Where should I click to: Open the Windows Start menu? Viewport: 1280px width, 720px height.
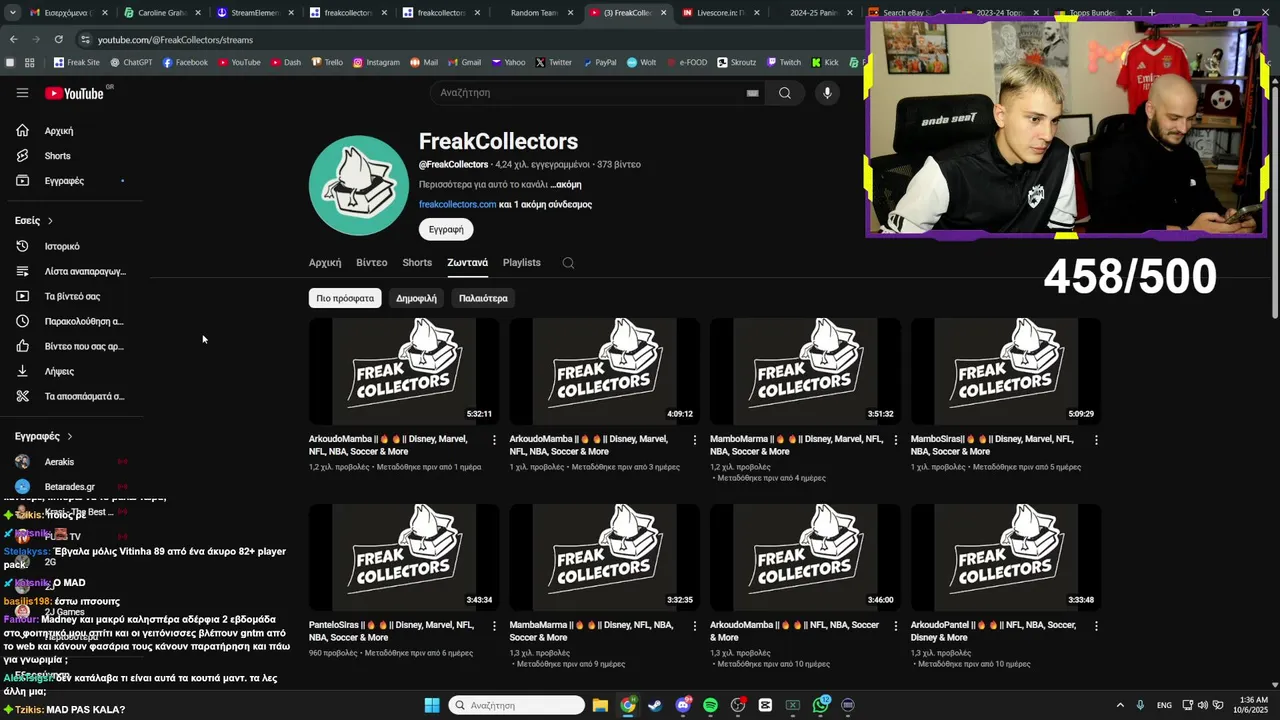[432, 705]
